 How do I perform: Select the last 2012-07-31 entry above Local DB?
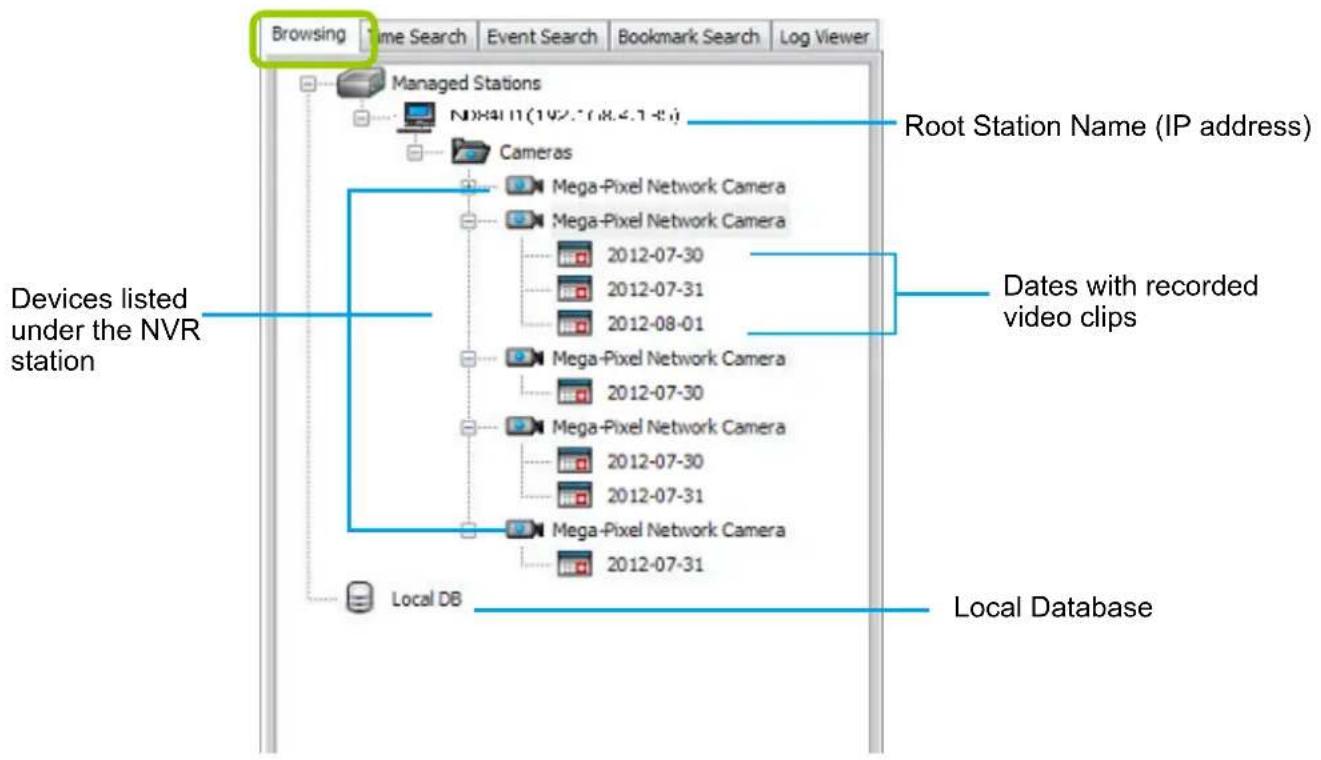click(x=656, y=564)
